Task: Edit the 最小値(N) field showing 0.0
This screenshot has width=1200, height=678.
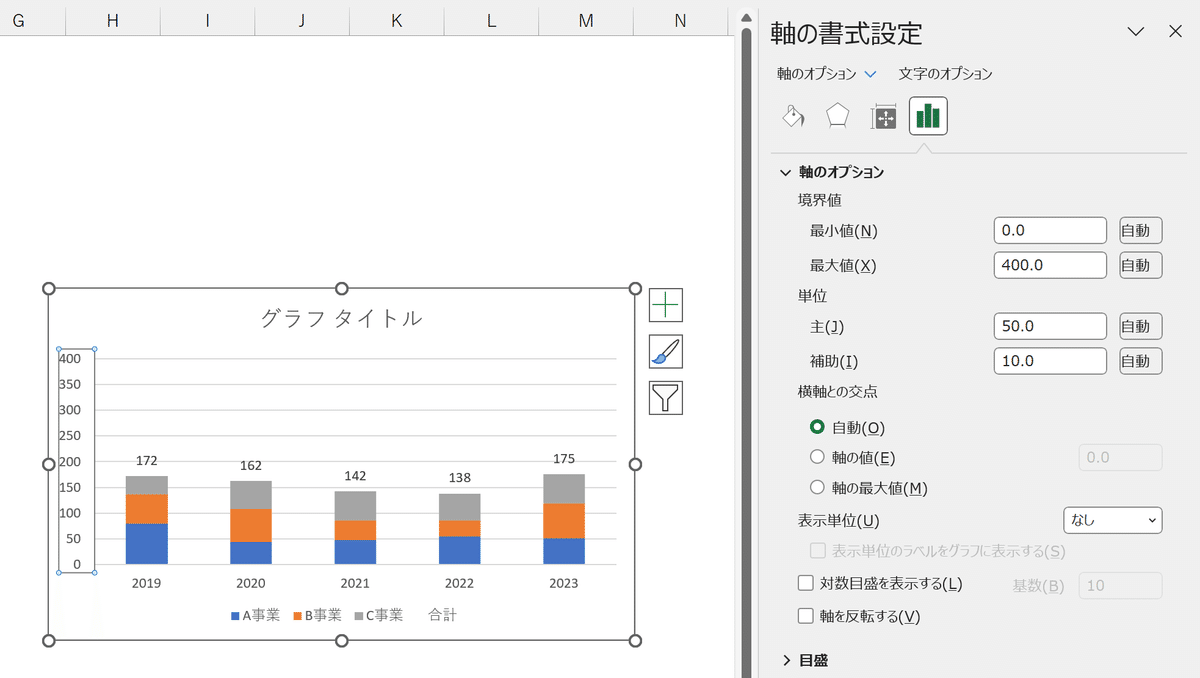Action: 1050,231
